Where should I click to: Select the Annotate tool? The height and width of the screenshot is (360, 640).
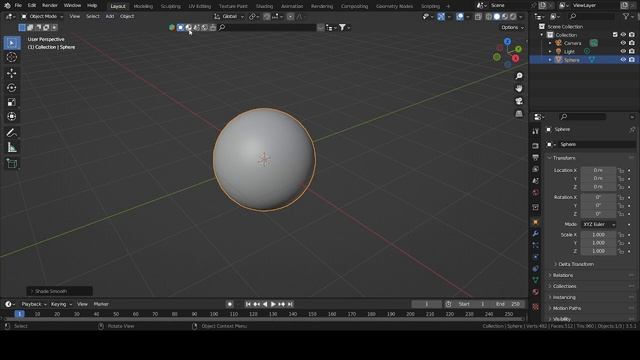pyautogui.click(x=12, y=133)
